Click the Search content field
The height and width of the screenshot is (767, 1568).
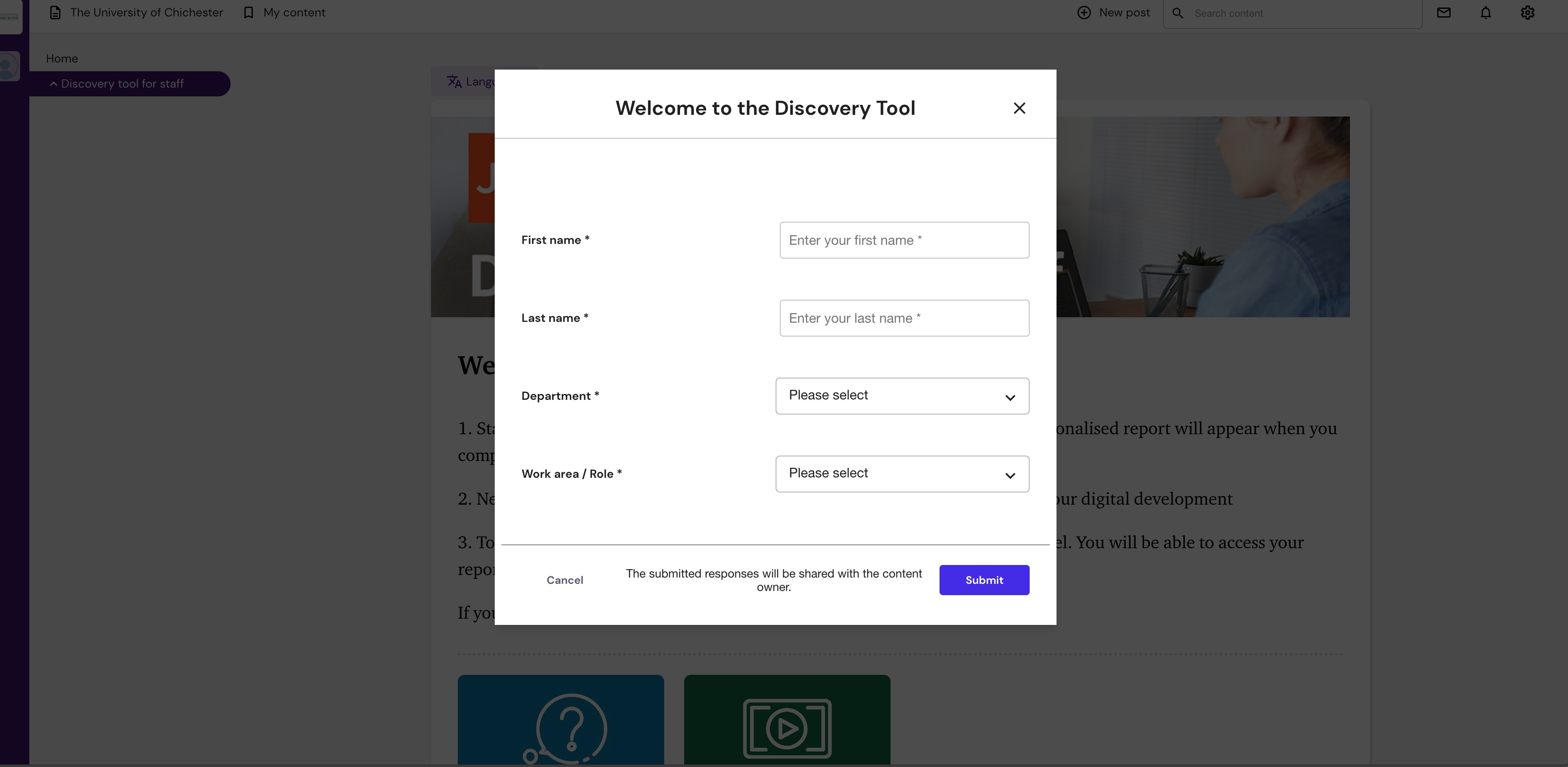click(1293, 13)
